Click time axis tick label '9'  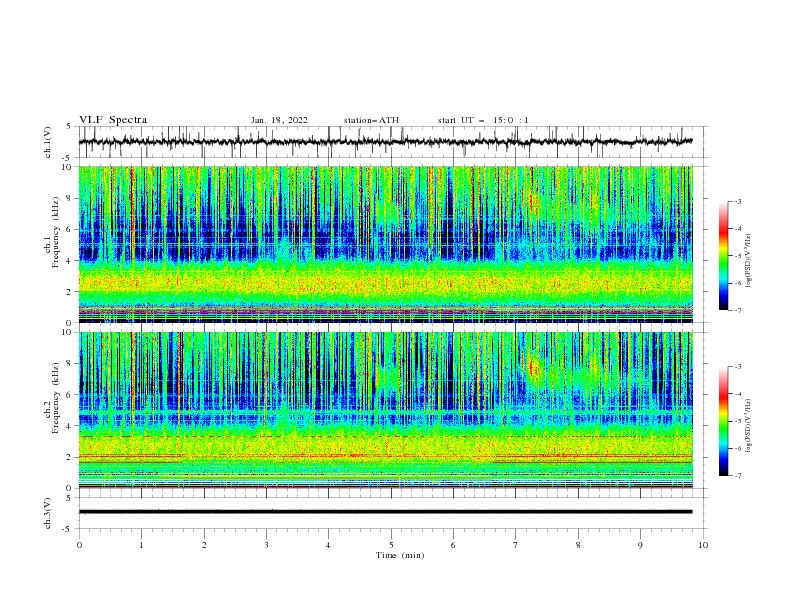coord(640,545)
